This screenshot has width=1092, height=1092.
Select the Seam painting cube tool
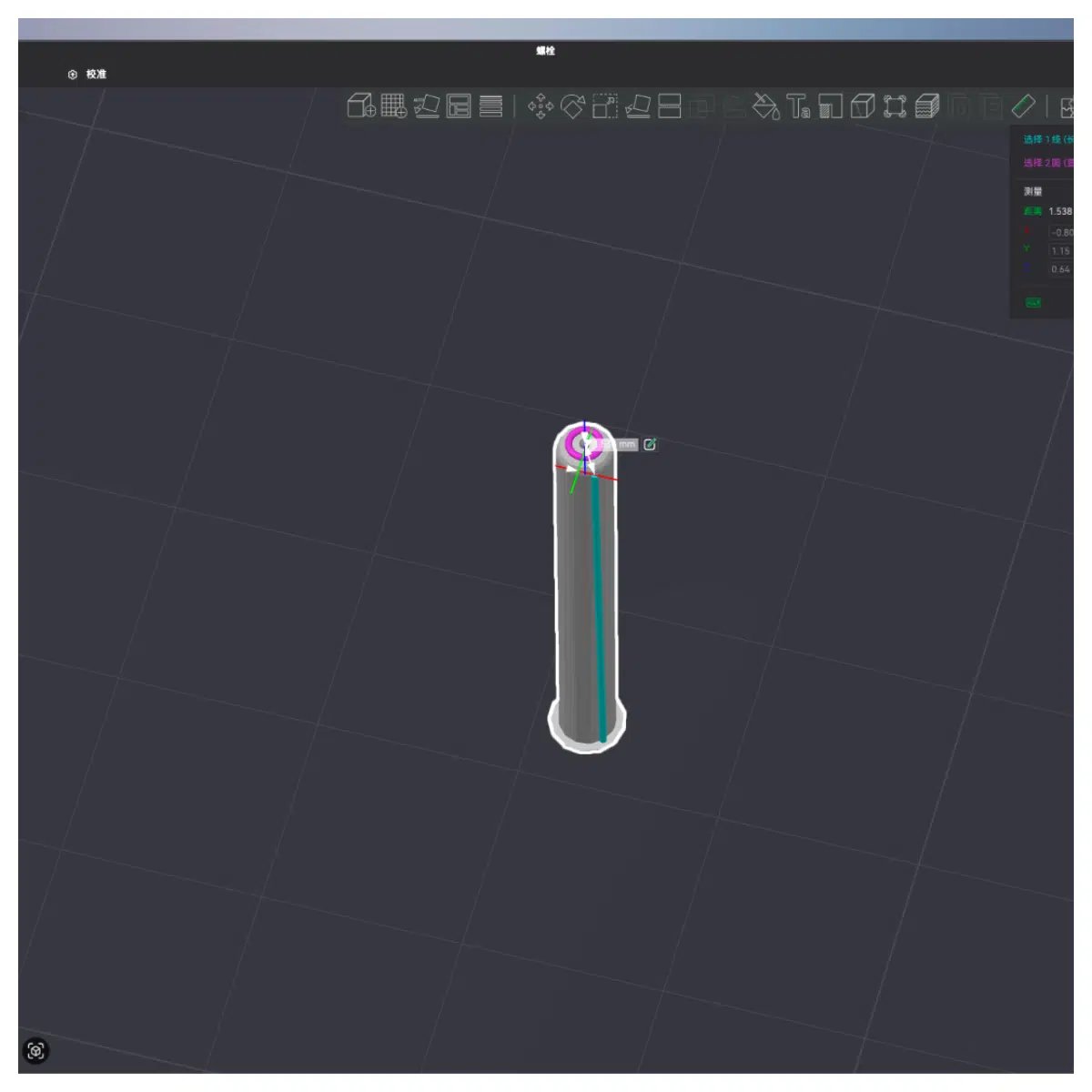[863, 106]
